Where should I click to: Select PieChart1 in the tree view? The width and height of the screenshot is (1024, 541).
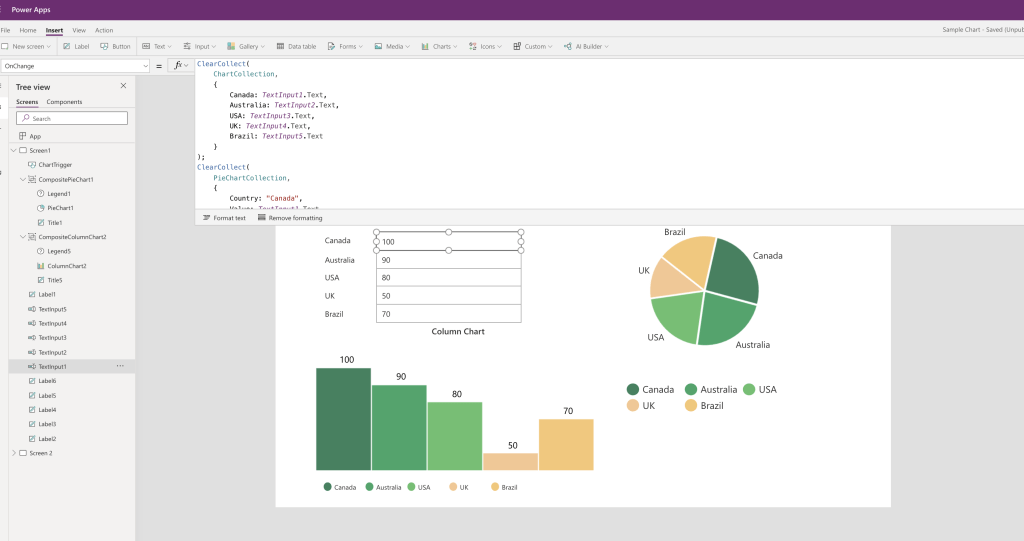coord(60,208)
